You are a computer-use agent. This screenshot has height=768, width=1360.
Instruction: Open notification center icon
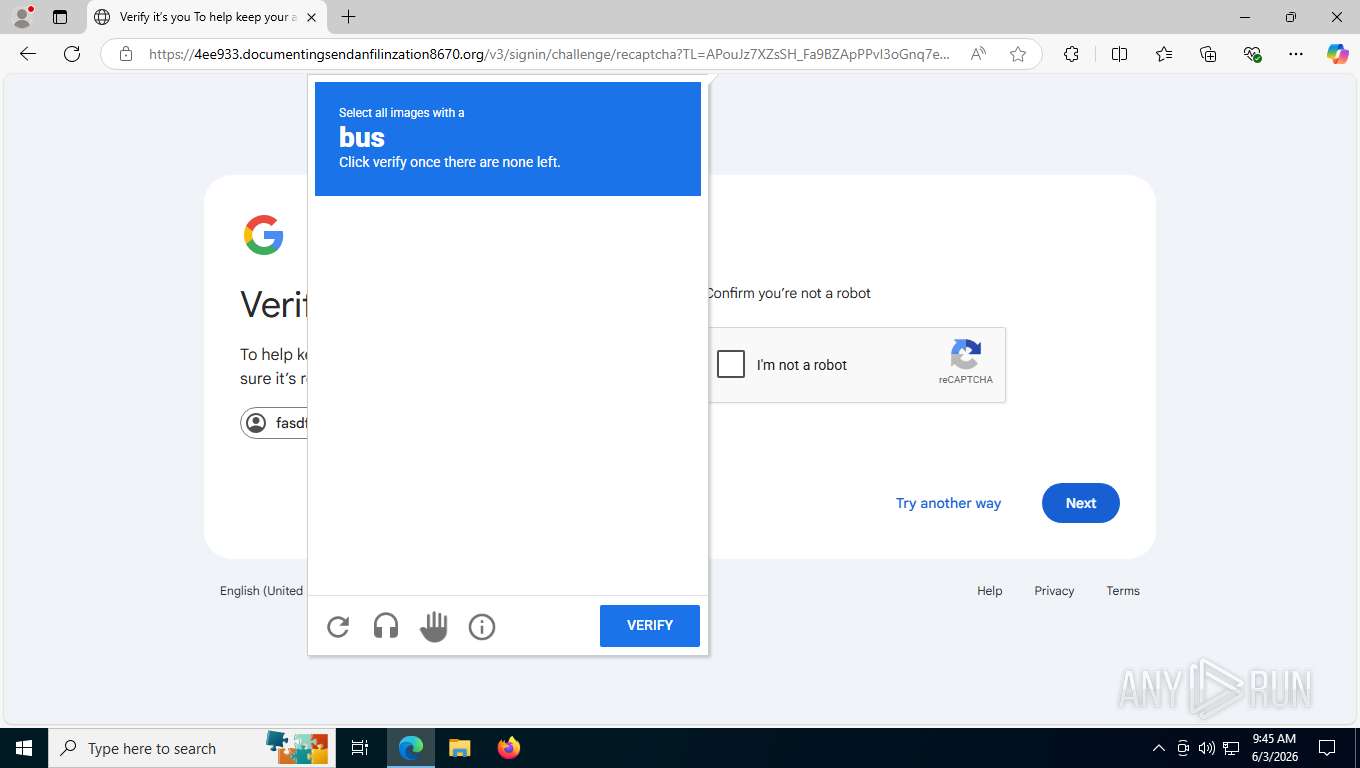(x=1327, y=748)
